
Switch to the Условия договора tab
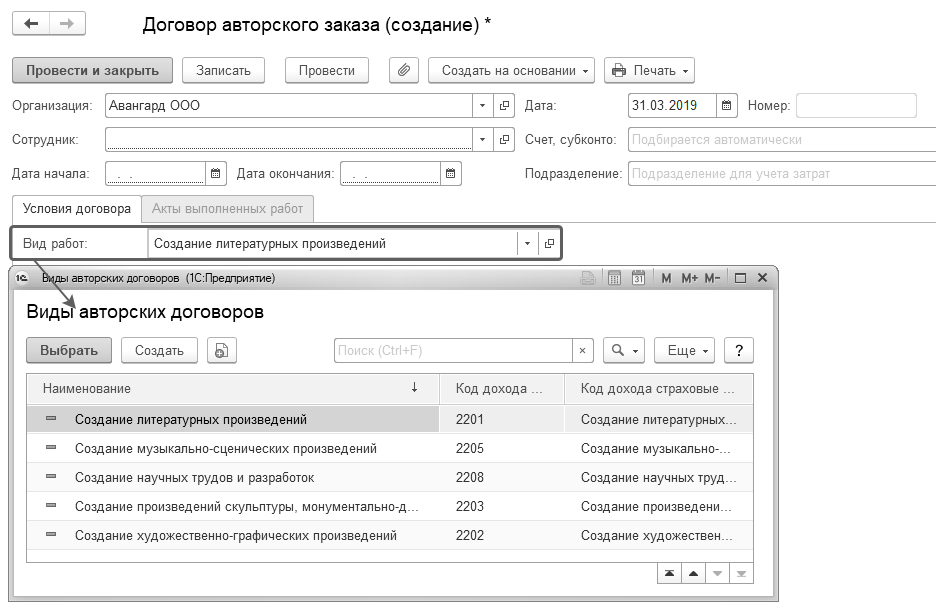(x=76, y=209)
